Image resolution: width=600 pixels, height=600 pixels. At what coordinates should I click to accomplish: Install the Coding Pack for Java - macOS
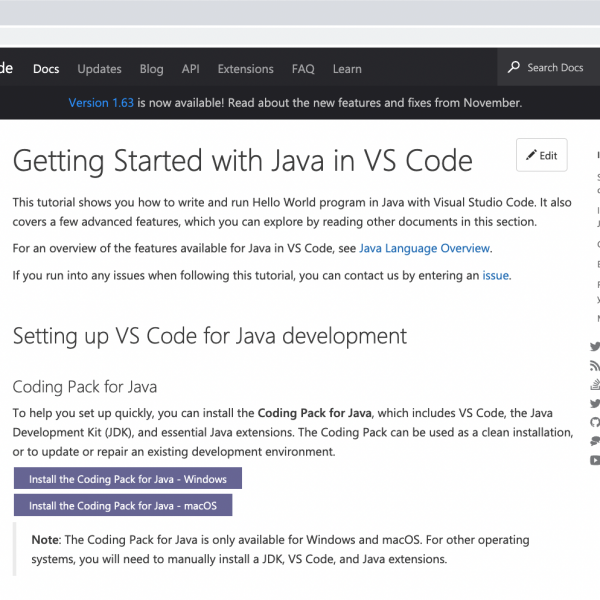(123, 506)
